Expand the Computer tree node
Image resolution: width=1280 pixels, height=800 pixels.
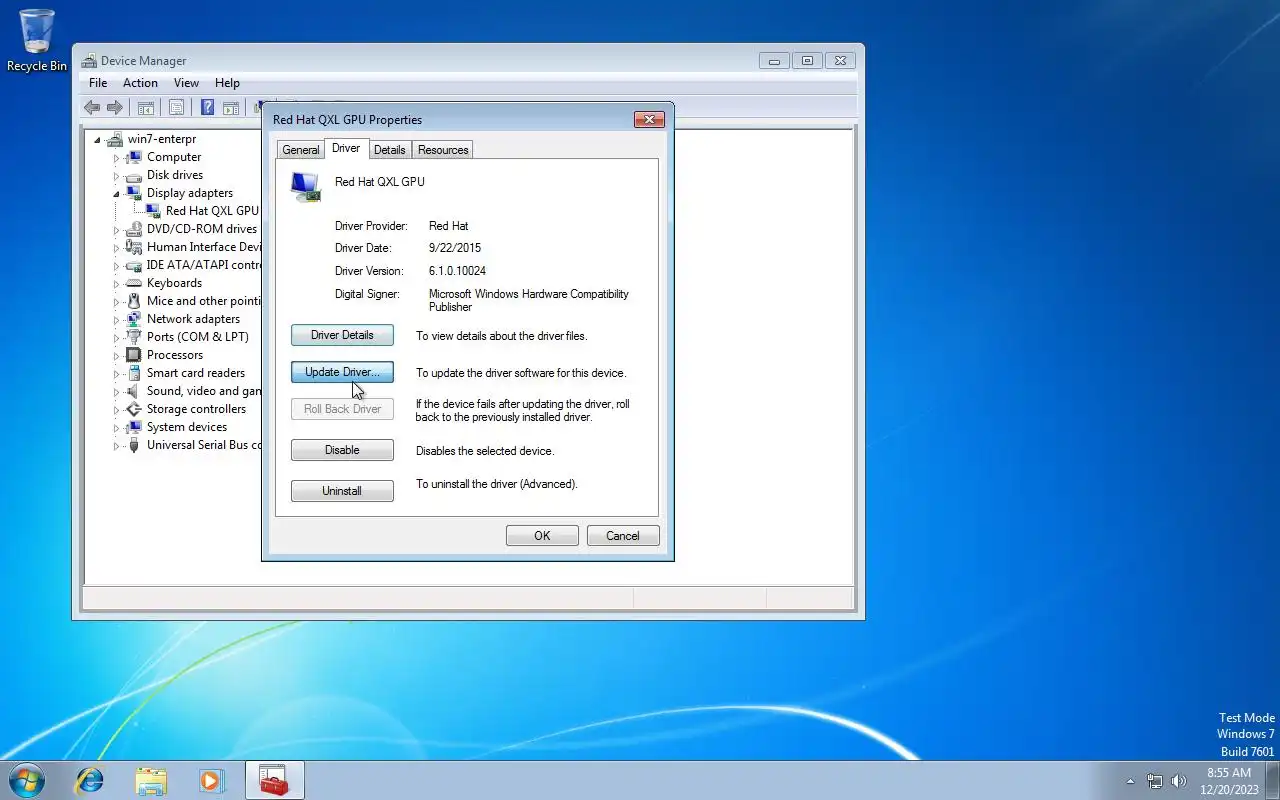click(116, 158)
